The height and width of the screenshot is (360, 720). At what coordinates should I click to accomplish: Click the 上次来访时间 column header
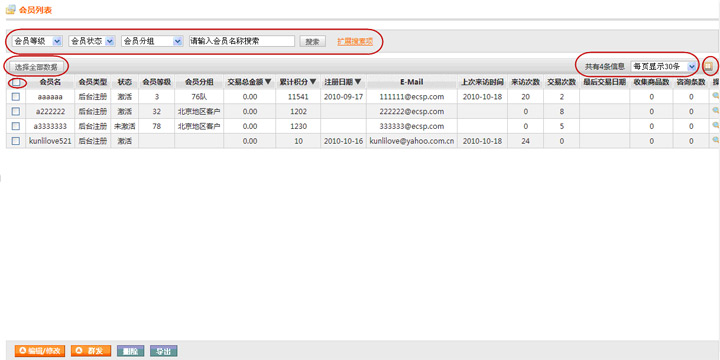pyautogui.click(x=482, y=82)
